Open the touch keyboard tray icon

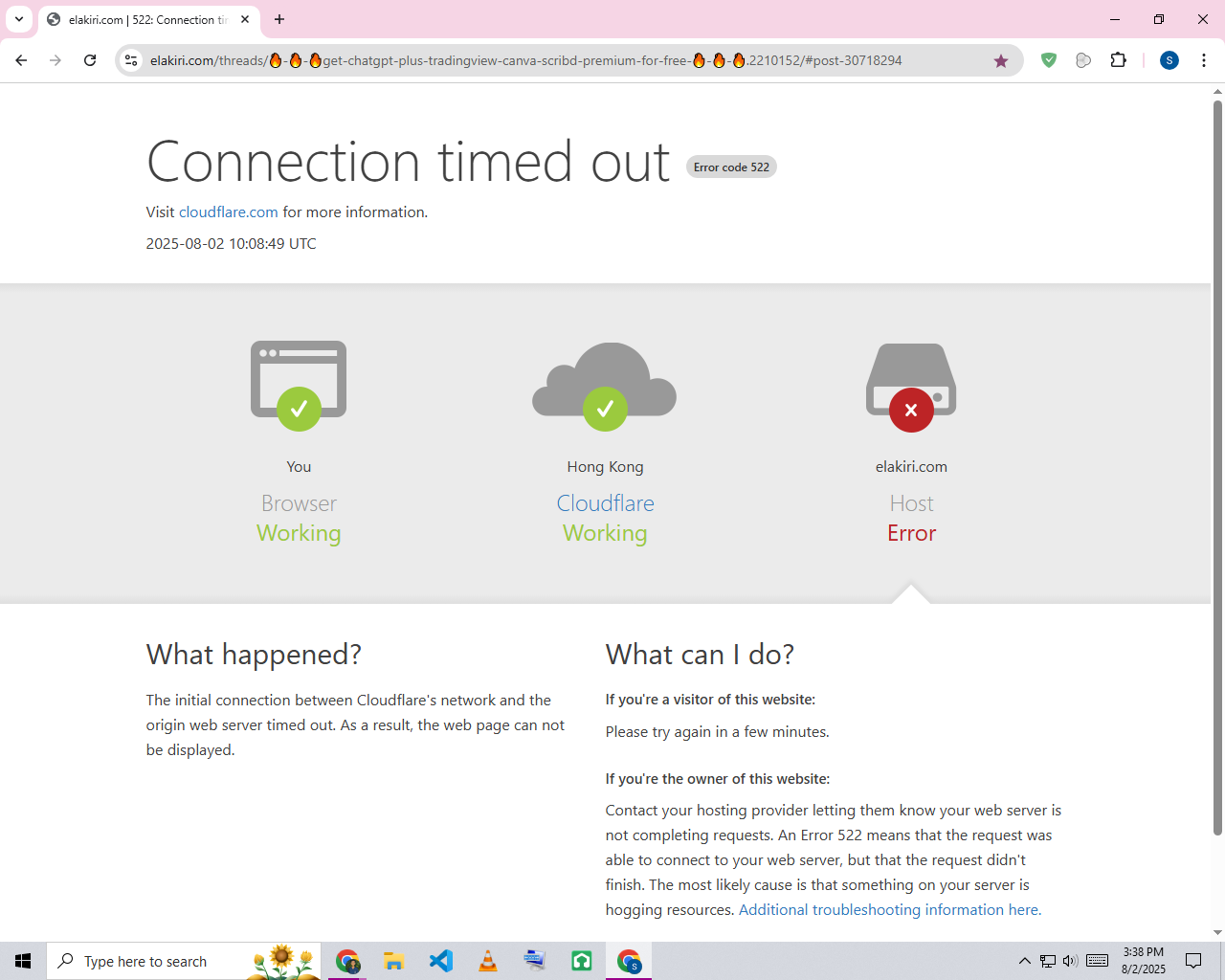click(x=1098, y=961)
